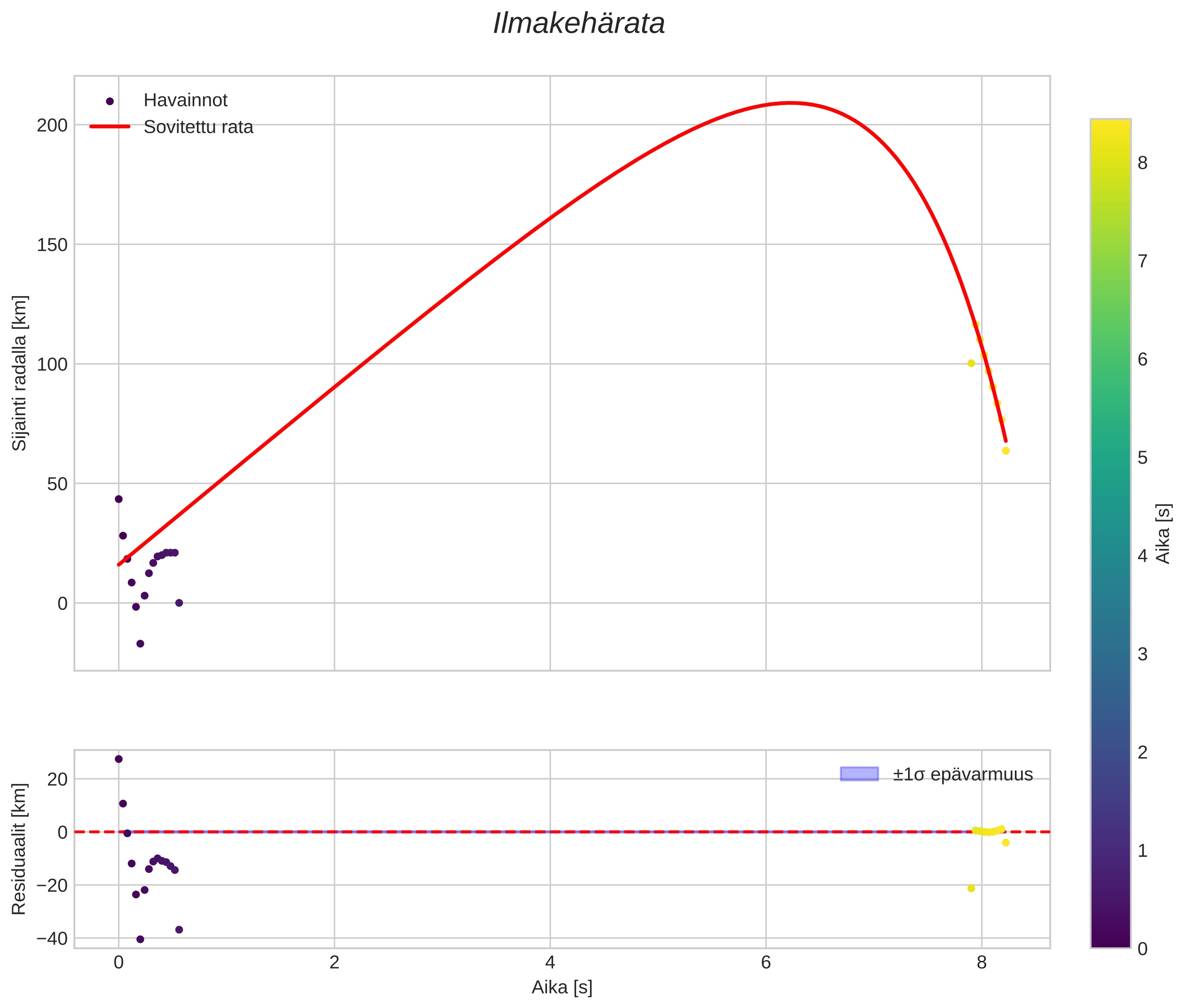Image resolution: width=1184 pixels, height=1008 pixels.
Task: Click the x-axis tick label 8
Action: coord(982,963)
